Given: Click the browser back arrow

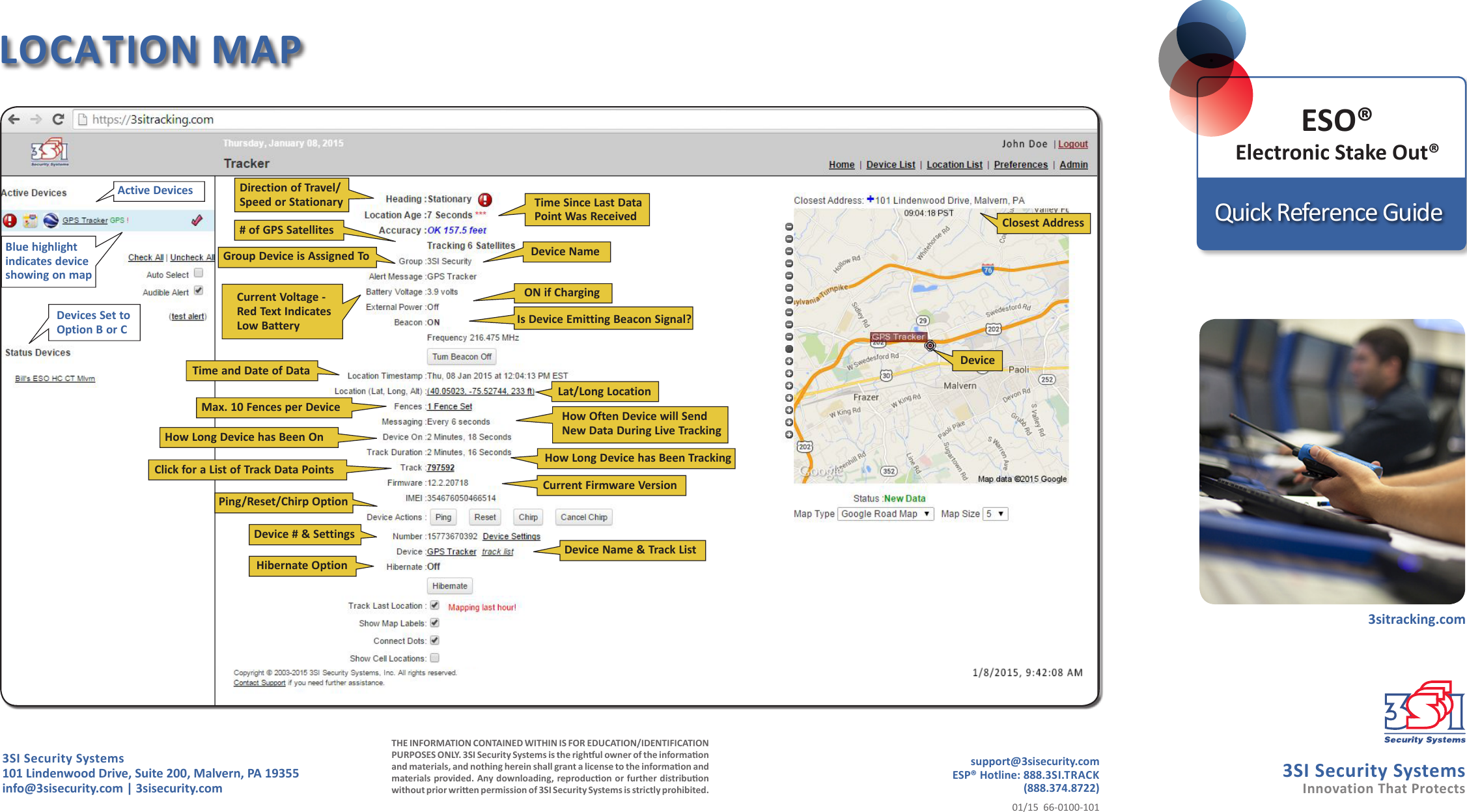Looking at the screenshot, I should 14,119.
